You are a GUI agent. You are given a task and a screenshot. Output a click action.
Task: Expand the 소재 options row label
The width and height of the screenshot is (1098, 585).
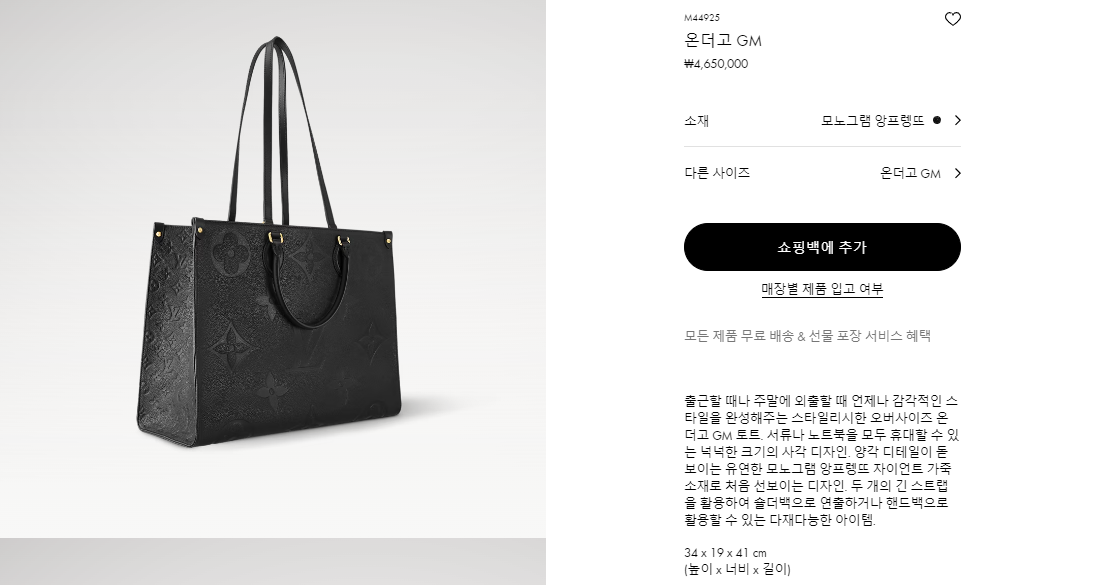(x=697, y=121)
